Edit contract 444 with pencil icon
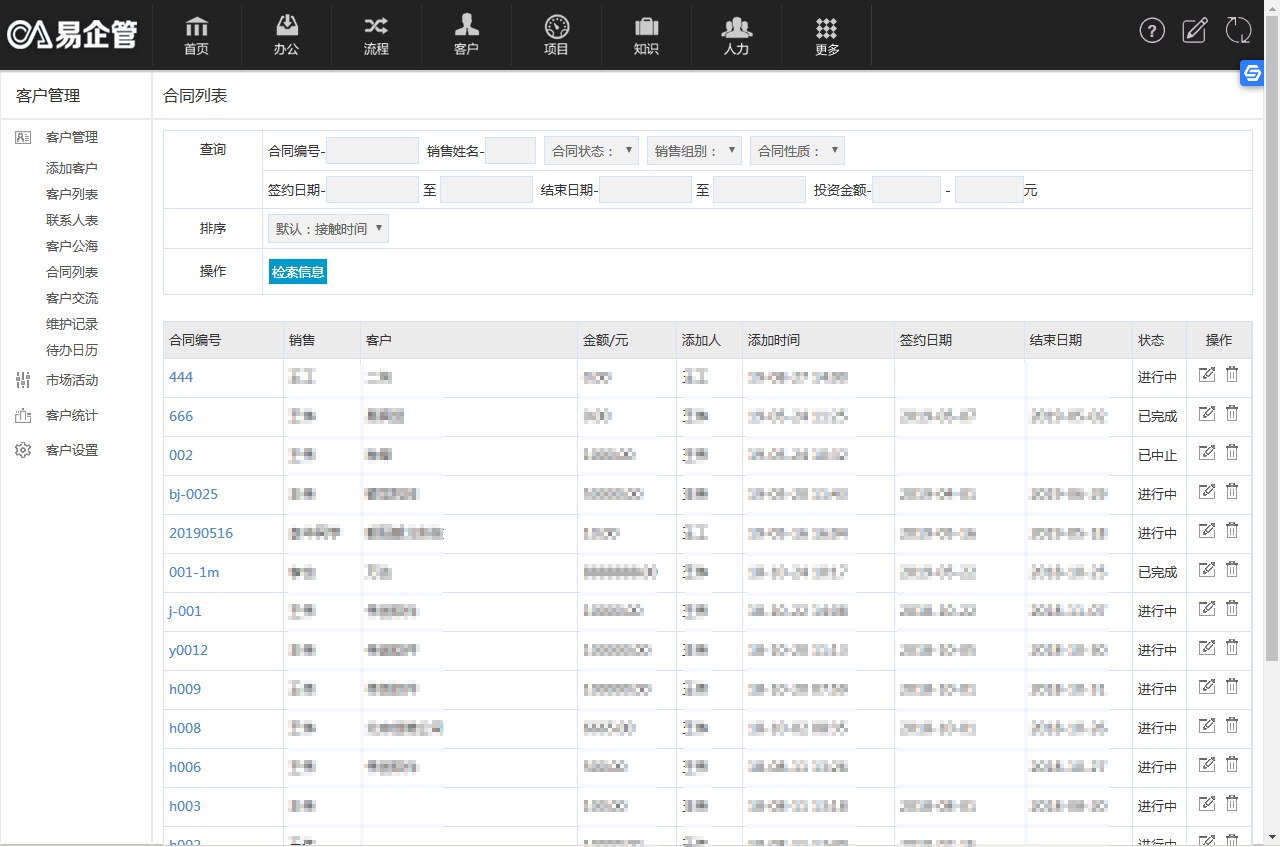Image resolution: width=1280 pixels, height=847 pixels. tap(1207, 374)
